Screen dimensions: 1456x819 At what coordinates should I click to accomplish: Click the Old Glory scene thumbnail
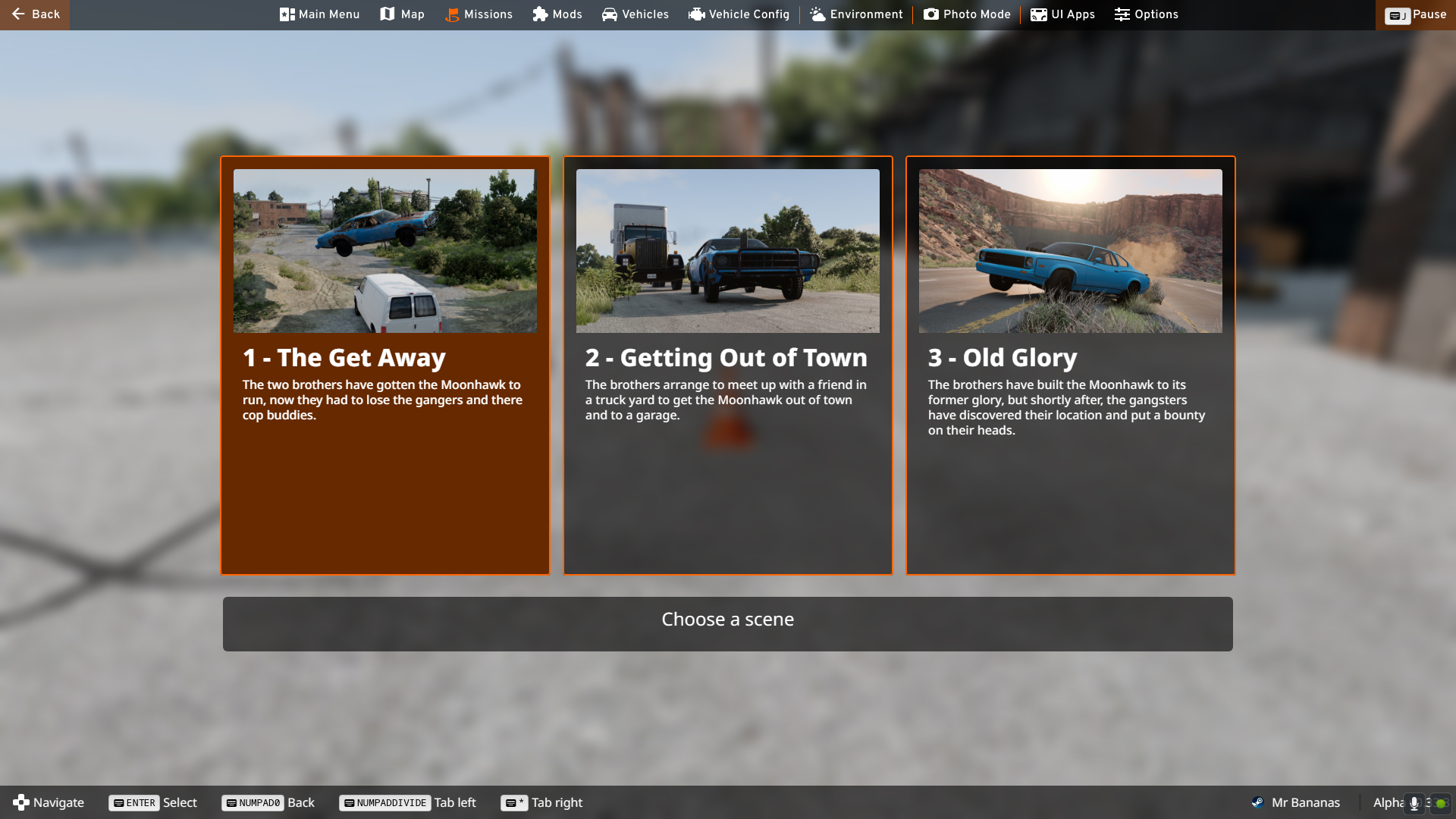coord(1070,251)
